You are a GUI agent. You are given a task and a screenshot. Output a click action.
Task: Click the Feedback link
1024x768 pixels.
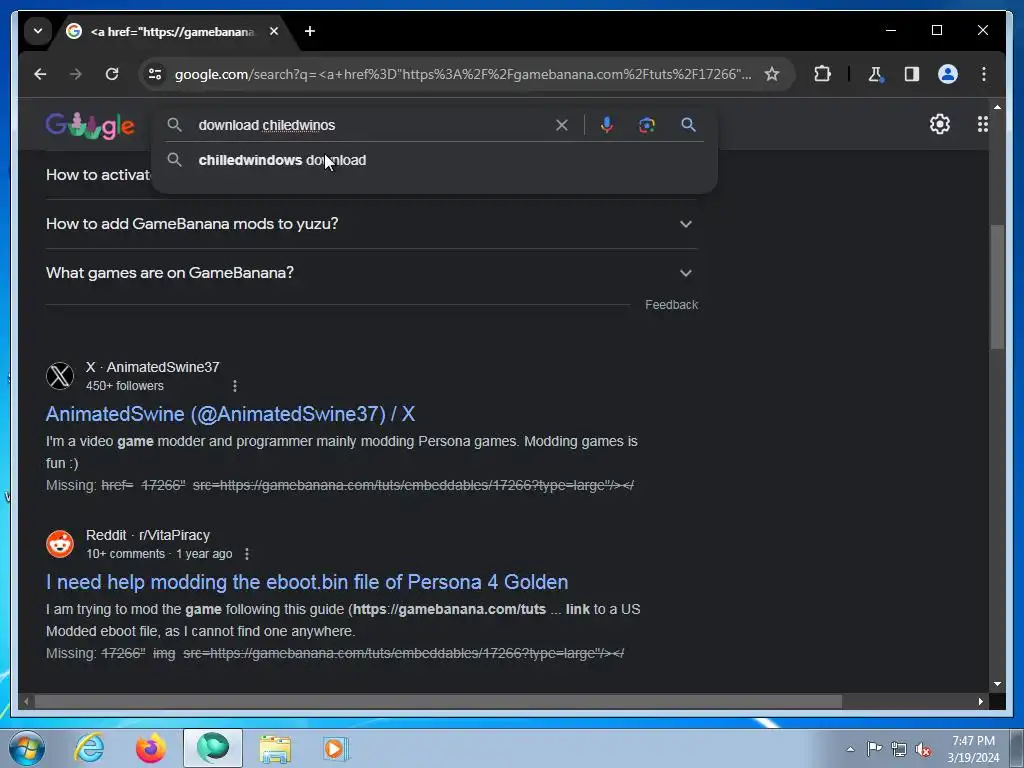(671, 305)
